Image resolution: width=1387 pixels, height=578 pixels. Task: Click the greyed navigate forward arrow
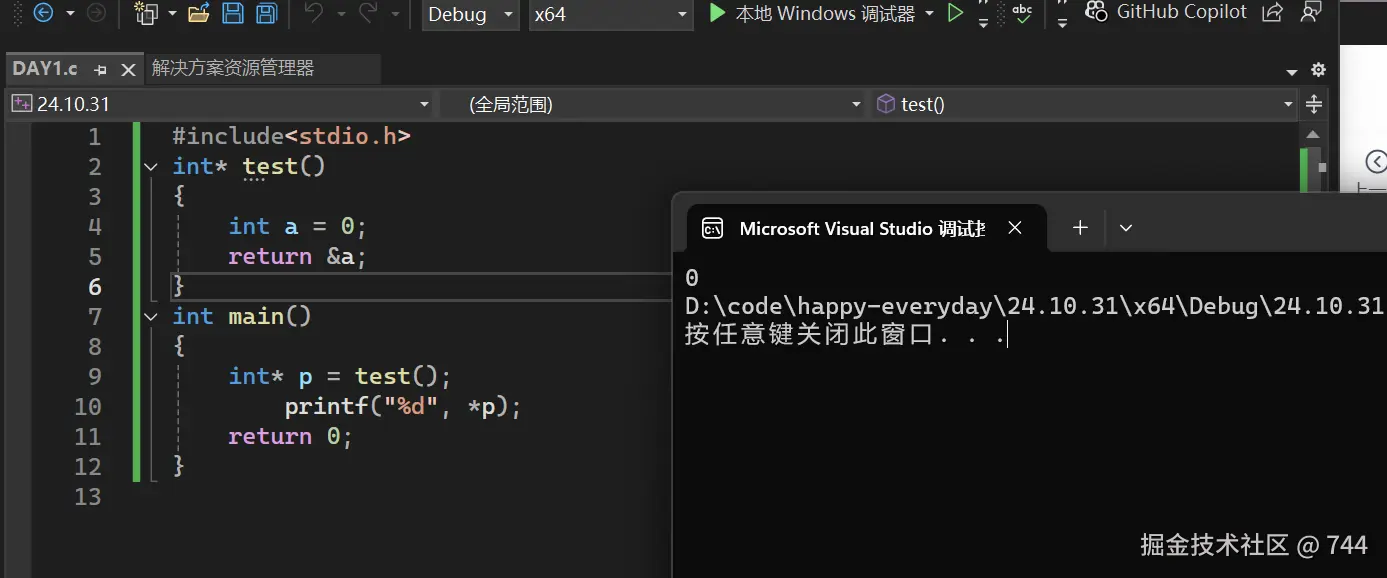[x=96, y=13]
